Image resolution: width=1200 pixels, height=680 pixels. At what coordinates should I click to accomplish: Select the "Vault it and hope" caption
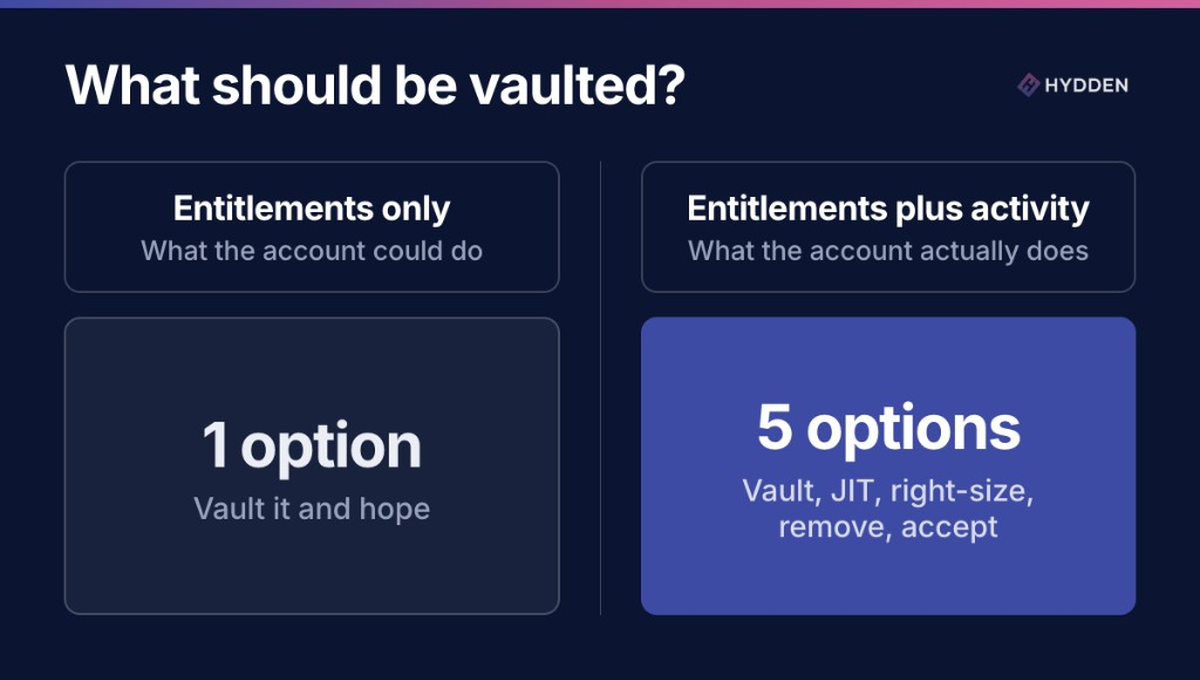312,508
